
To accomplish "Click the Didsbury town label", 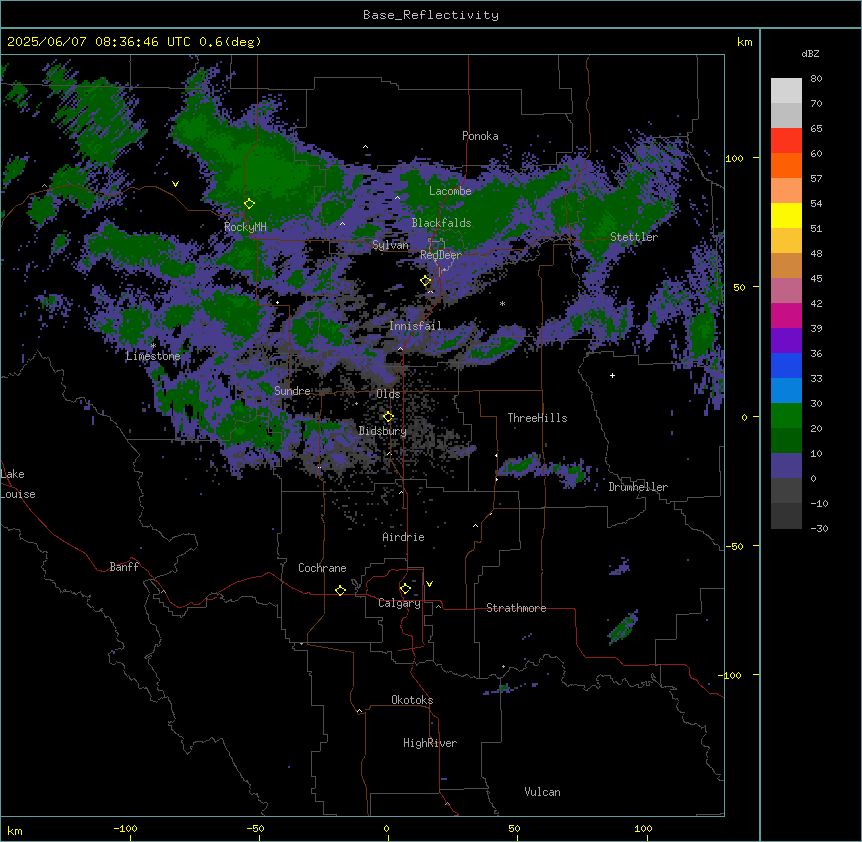I will (383, 431).
